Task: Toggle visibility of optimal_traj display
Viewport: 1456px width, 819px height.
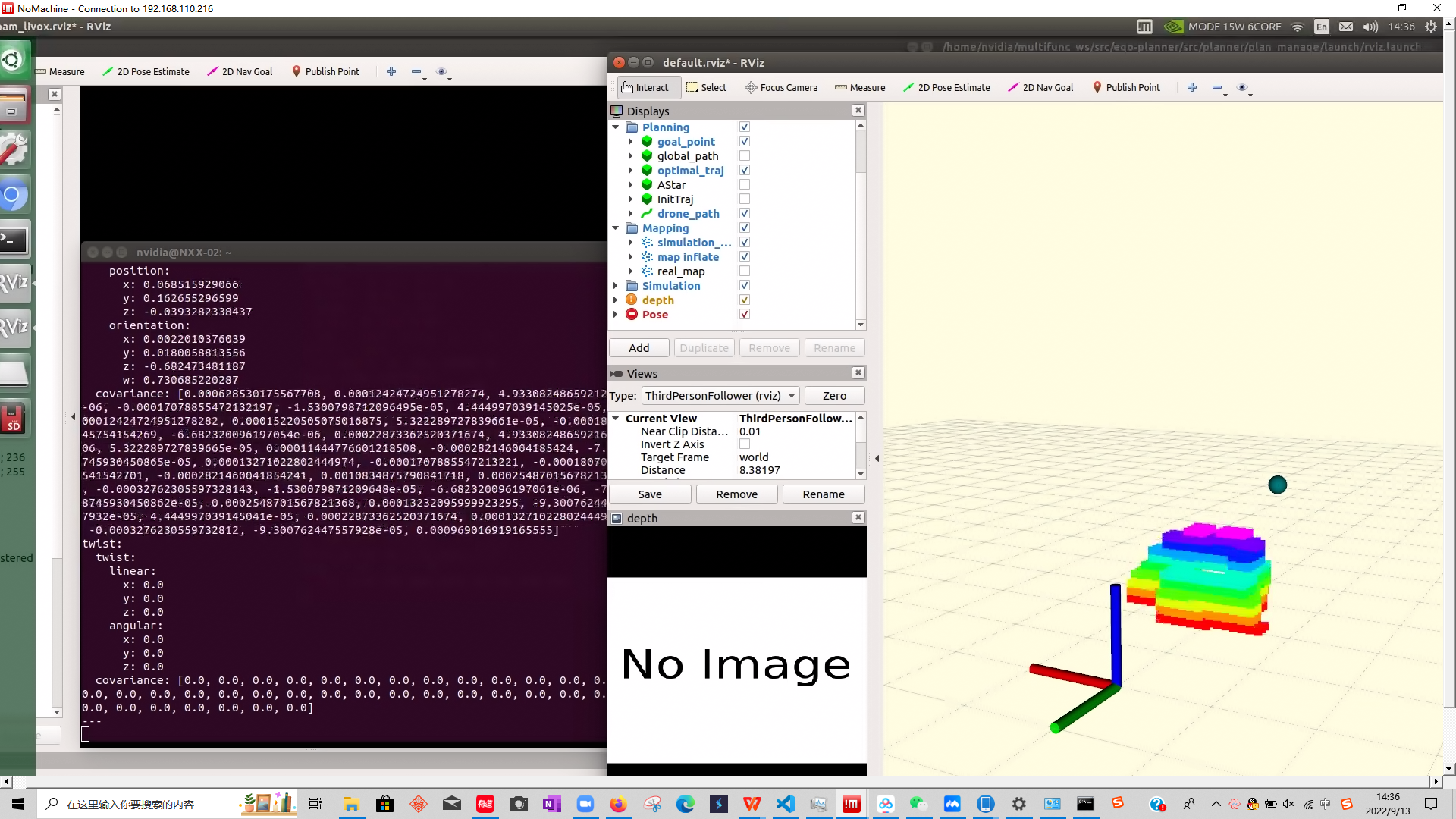Action: pos(744,170)
